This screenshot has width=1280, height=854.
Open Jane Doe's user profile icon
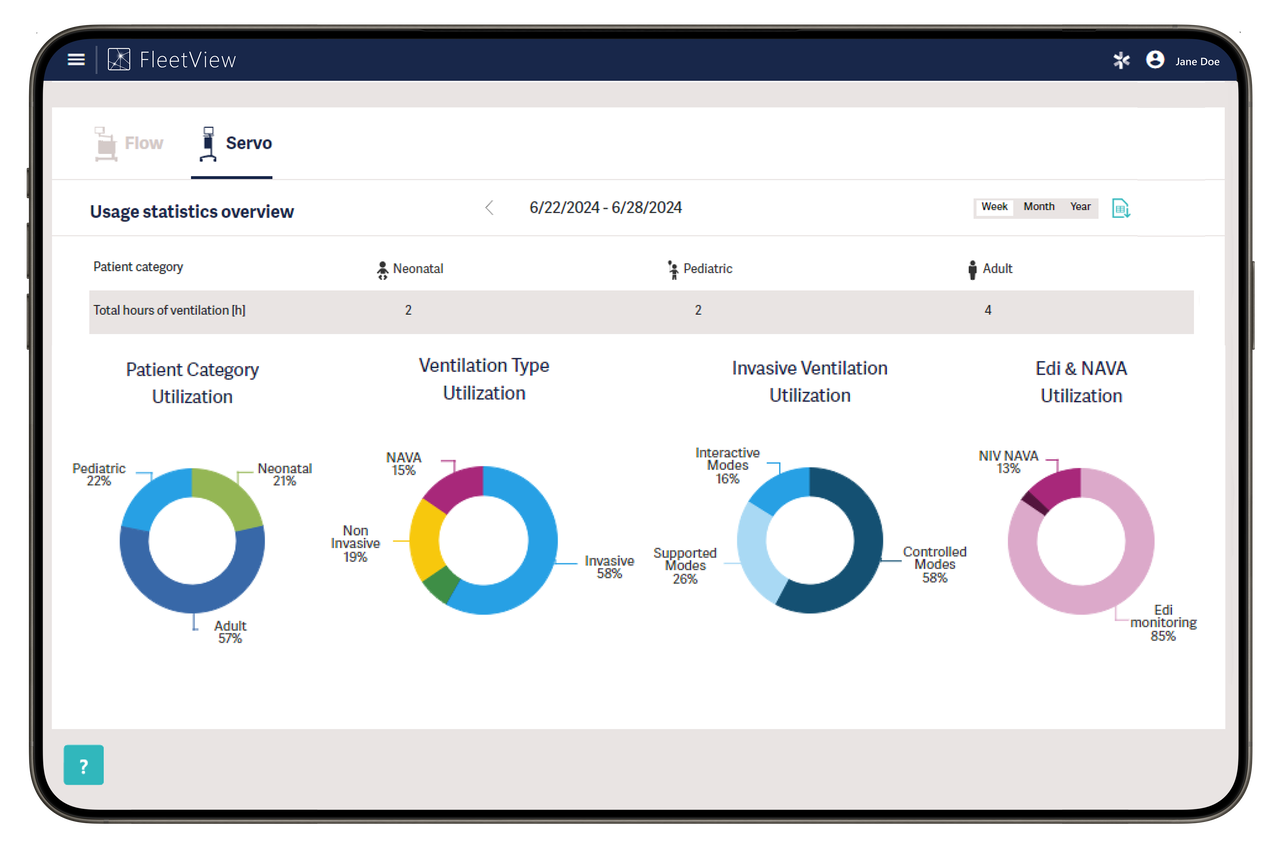point(1155,59)
